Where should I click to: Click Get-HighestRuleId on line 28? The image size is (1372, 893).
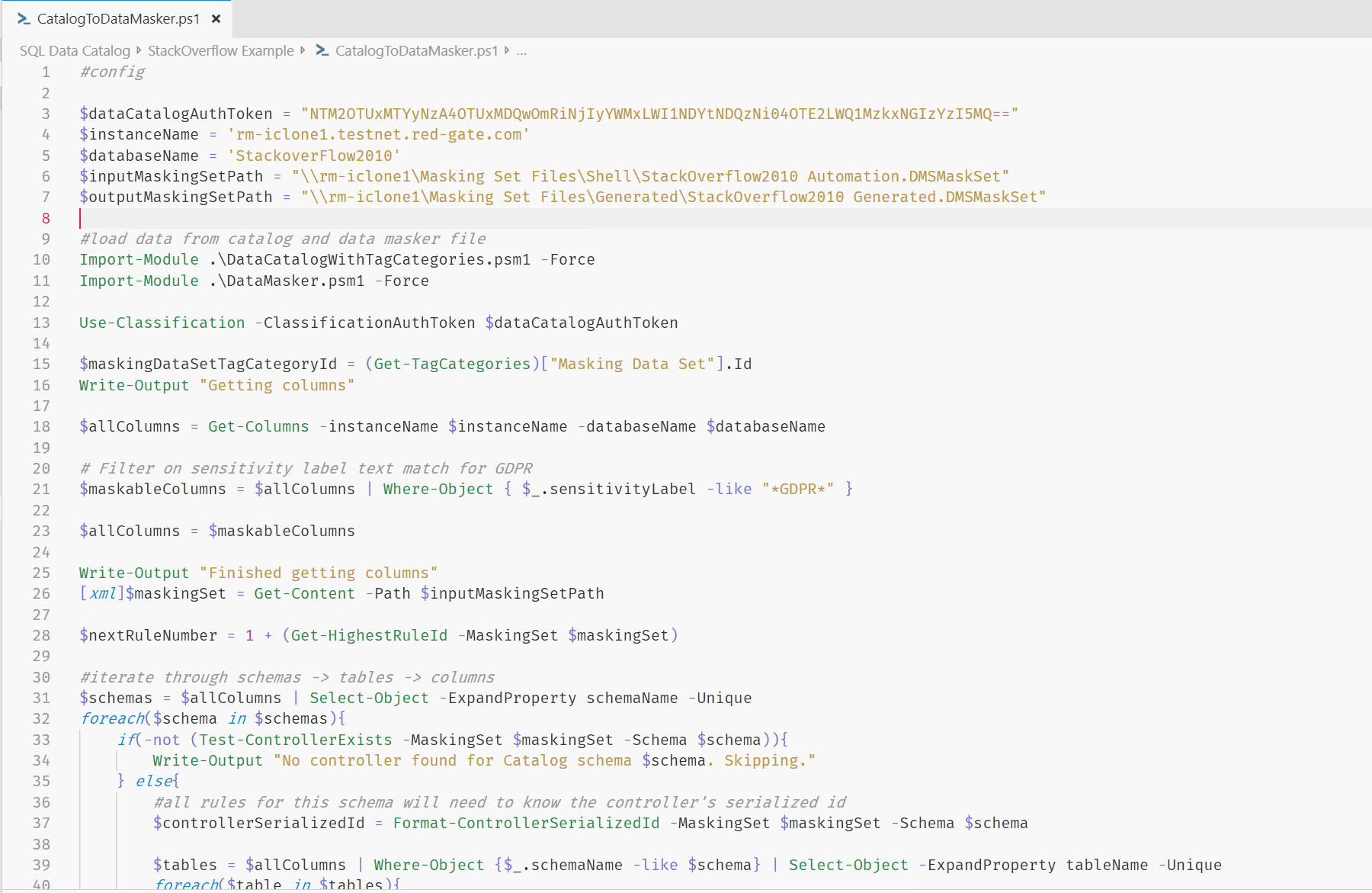tap(369, 635)
